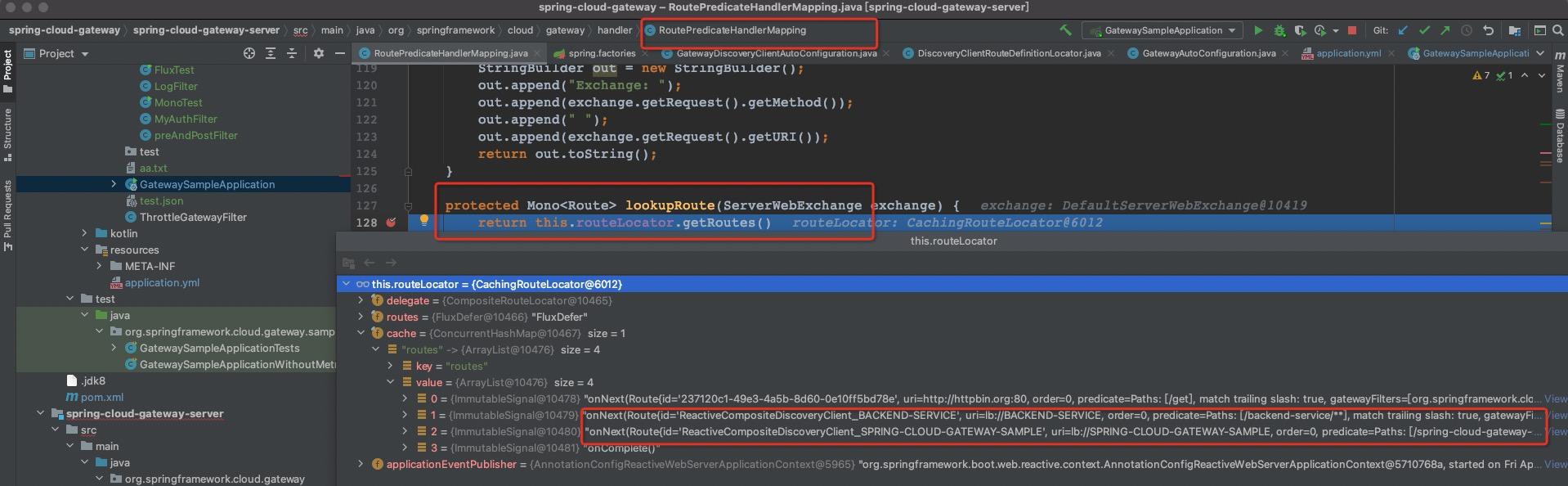Image resolution: width=1568 pixels, height=486 pixels.
Task: Collapse all nodes in the Project panel
Action: pyautogui.click(x=292, y=53)
